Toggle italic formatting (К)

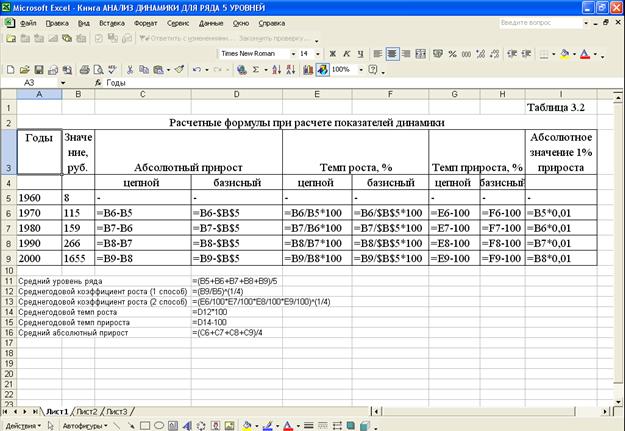[346, 54]
